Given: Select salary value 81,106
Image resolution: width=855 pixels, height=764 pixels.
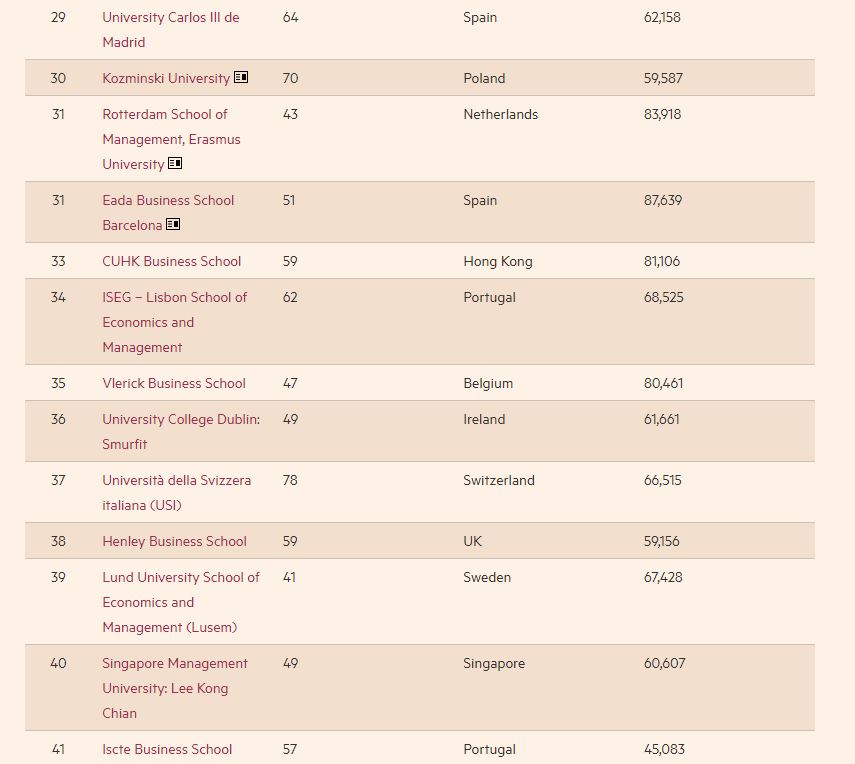Looking at the screenshot, I should coord(662,262).
